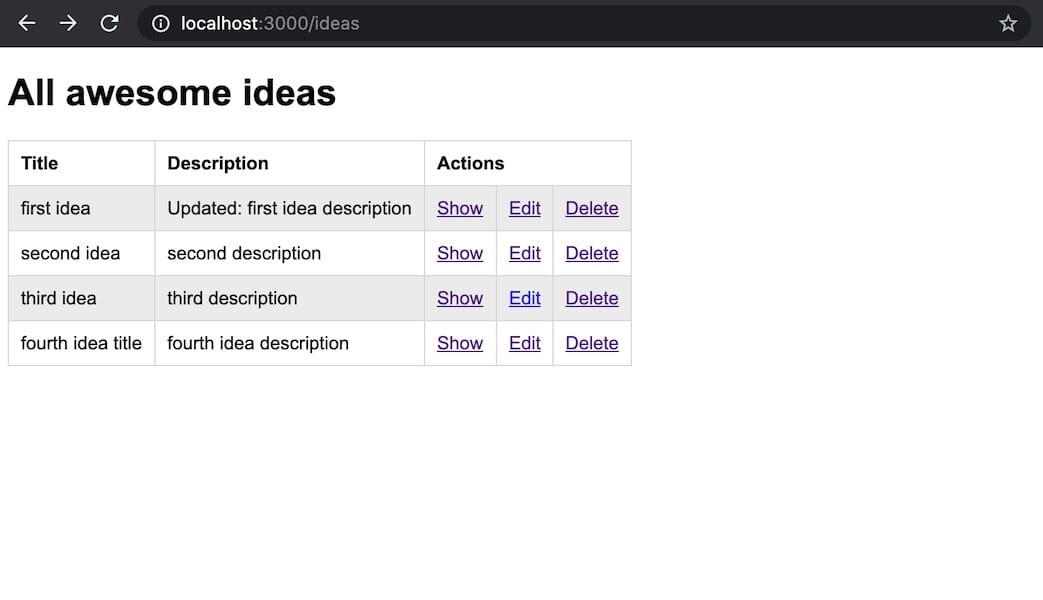Edit the fourth idea title entry
The image size is (1043, 600).
[x=524, y=343]
